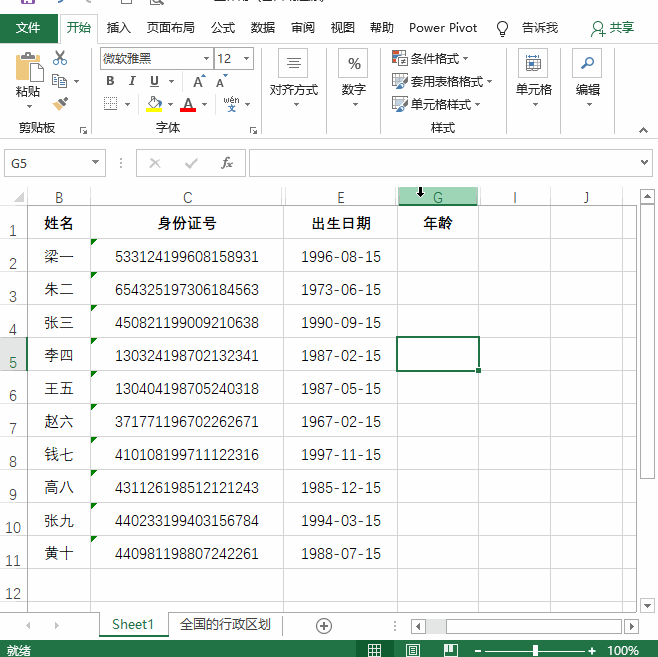Apply red font color
The height and width of the screenshot is (657, 658).
click(188, 104)
